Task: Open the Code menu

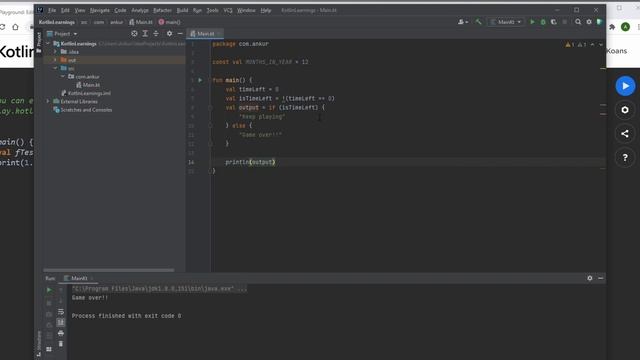Action: tap(120, 10)
